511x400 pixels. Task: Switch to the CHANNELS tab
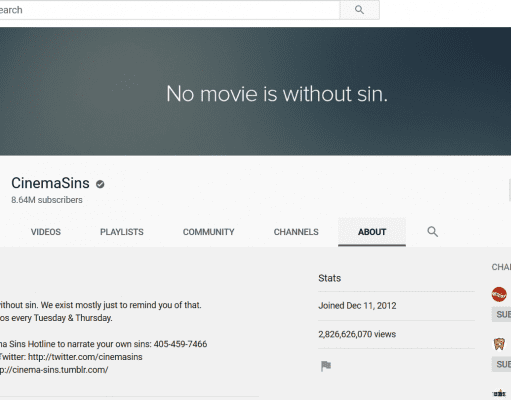(x=296, y=232)
